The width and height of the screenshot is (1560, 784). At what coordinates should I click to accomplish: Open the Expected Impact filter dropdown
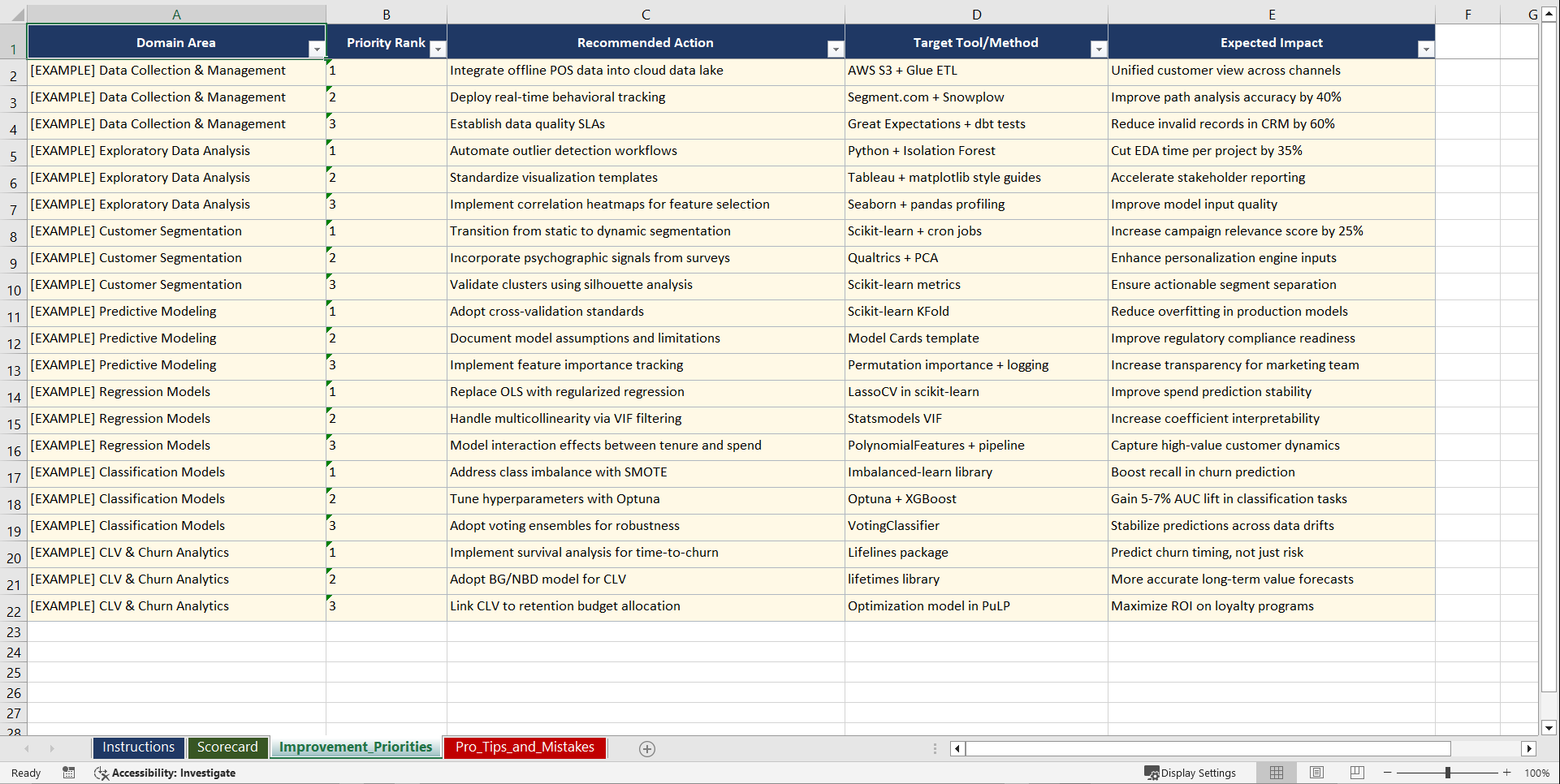1426,49
